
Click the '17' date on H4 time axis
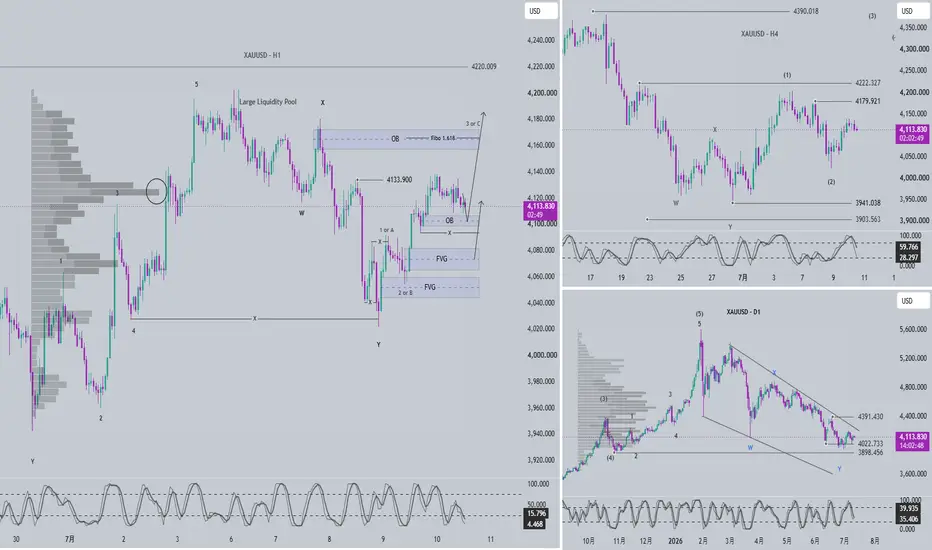[590, 278]
